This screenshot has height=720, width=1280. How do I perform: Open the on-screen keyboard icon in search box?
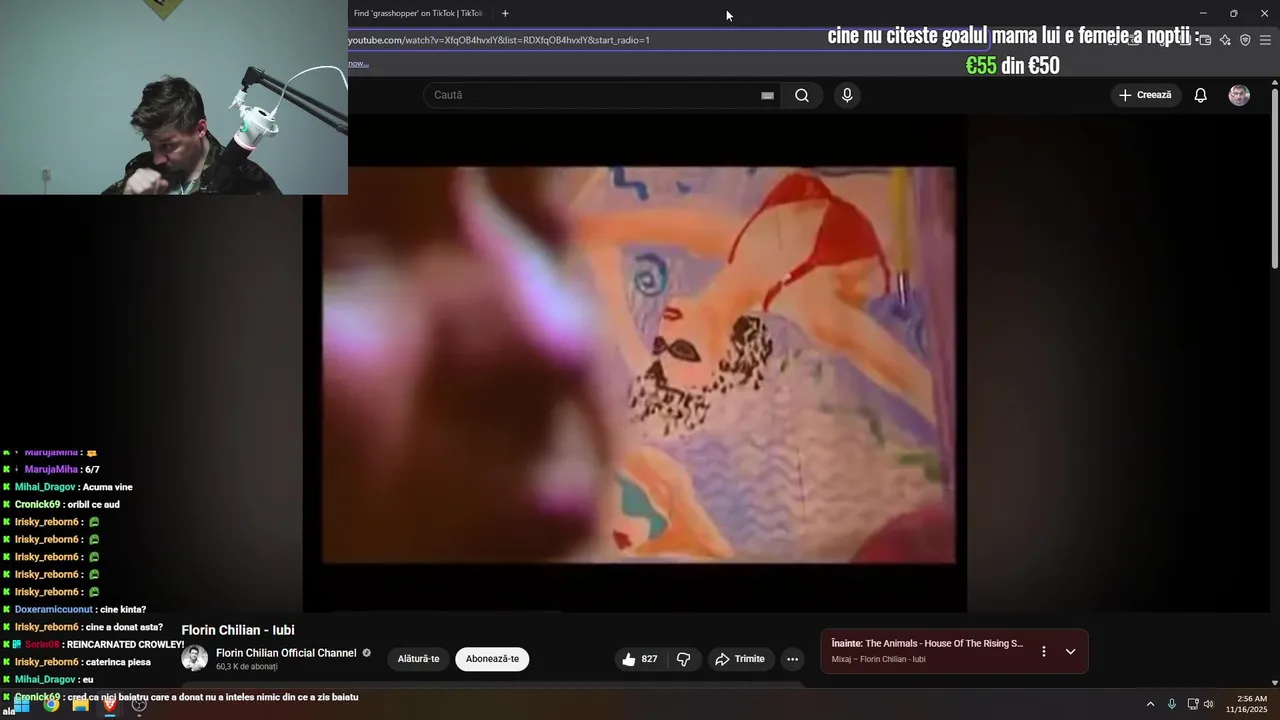tap(767, 95)
